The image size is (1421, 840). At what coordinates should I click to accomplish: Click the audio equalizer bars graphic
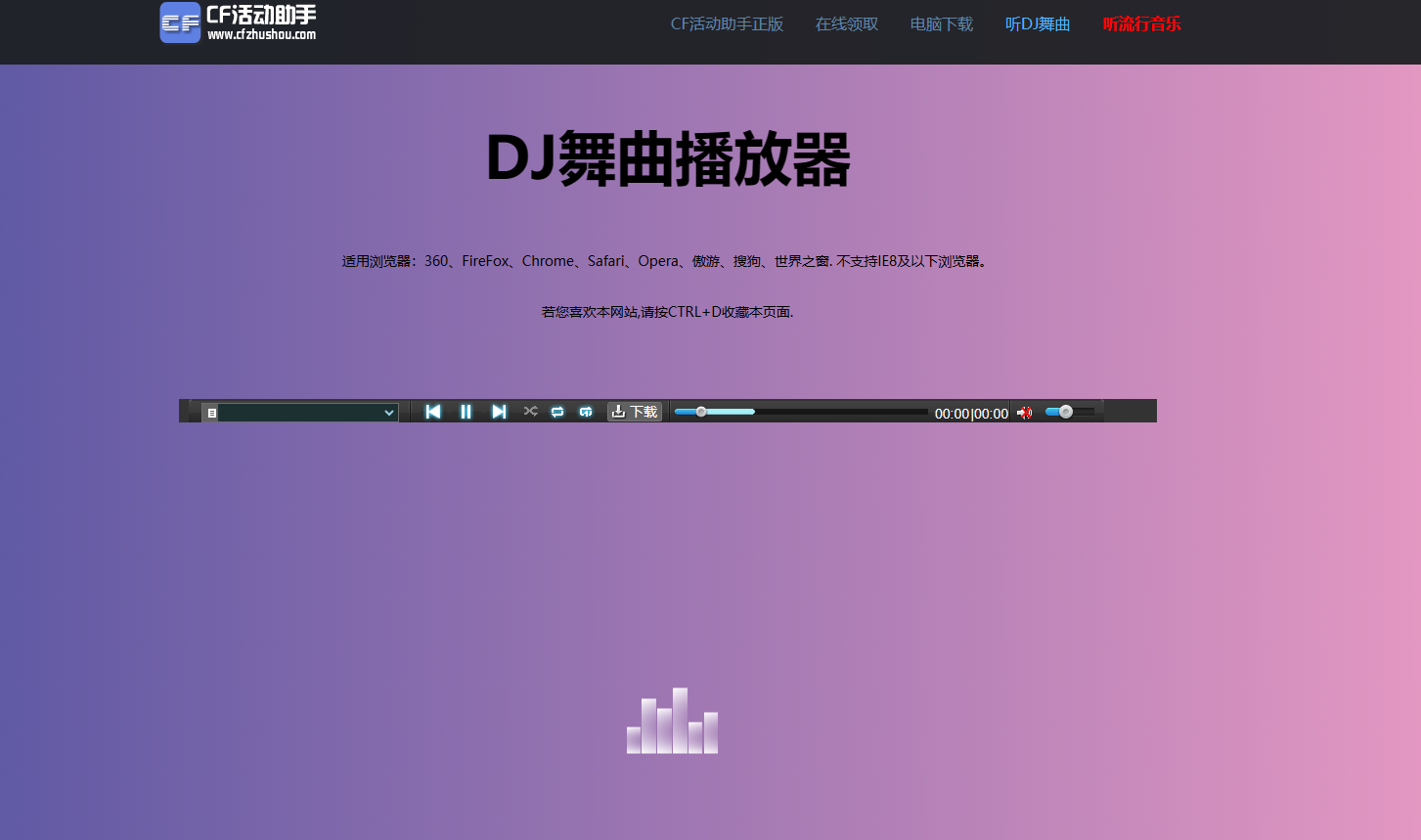point(672,721)
